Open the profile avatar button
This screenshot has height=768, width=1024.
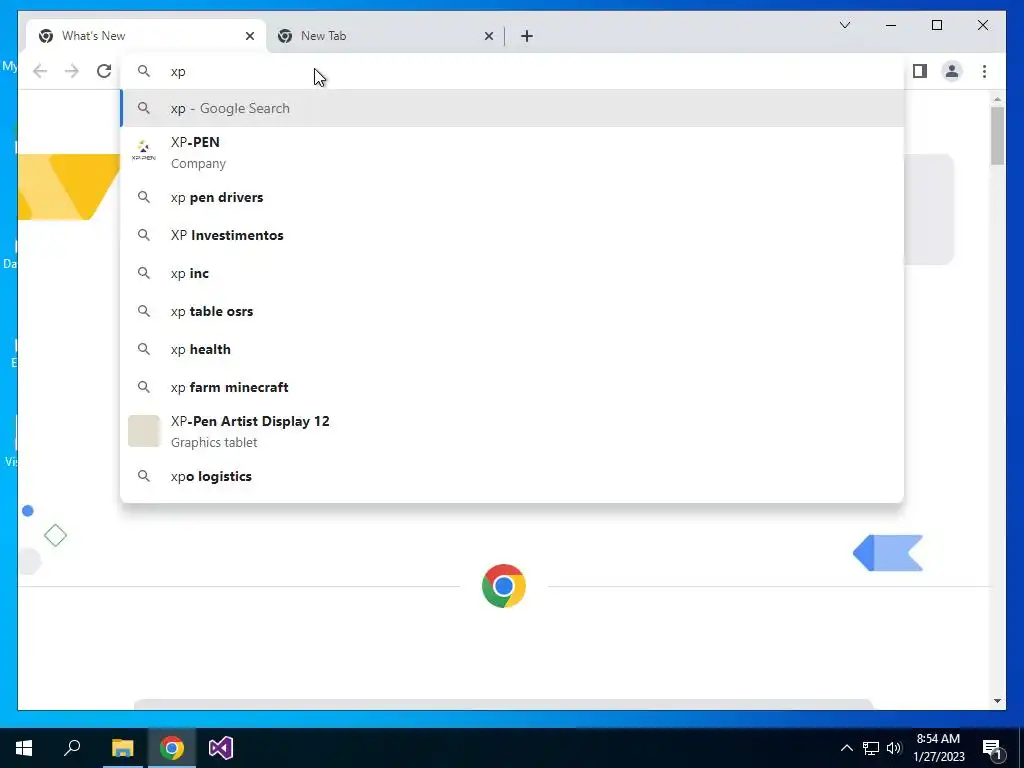pyautogui.click(x=952, y=71)
